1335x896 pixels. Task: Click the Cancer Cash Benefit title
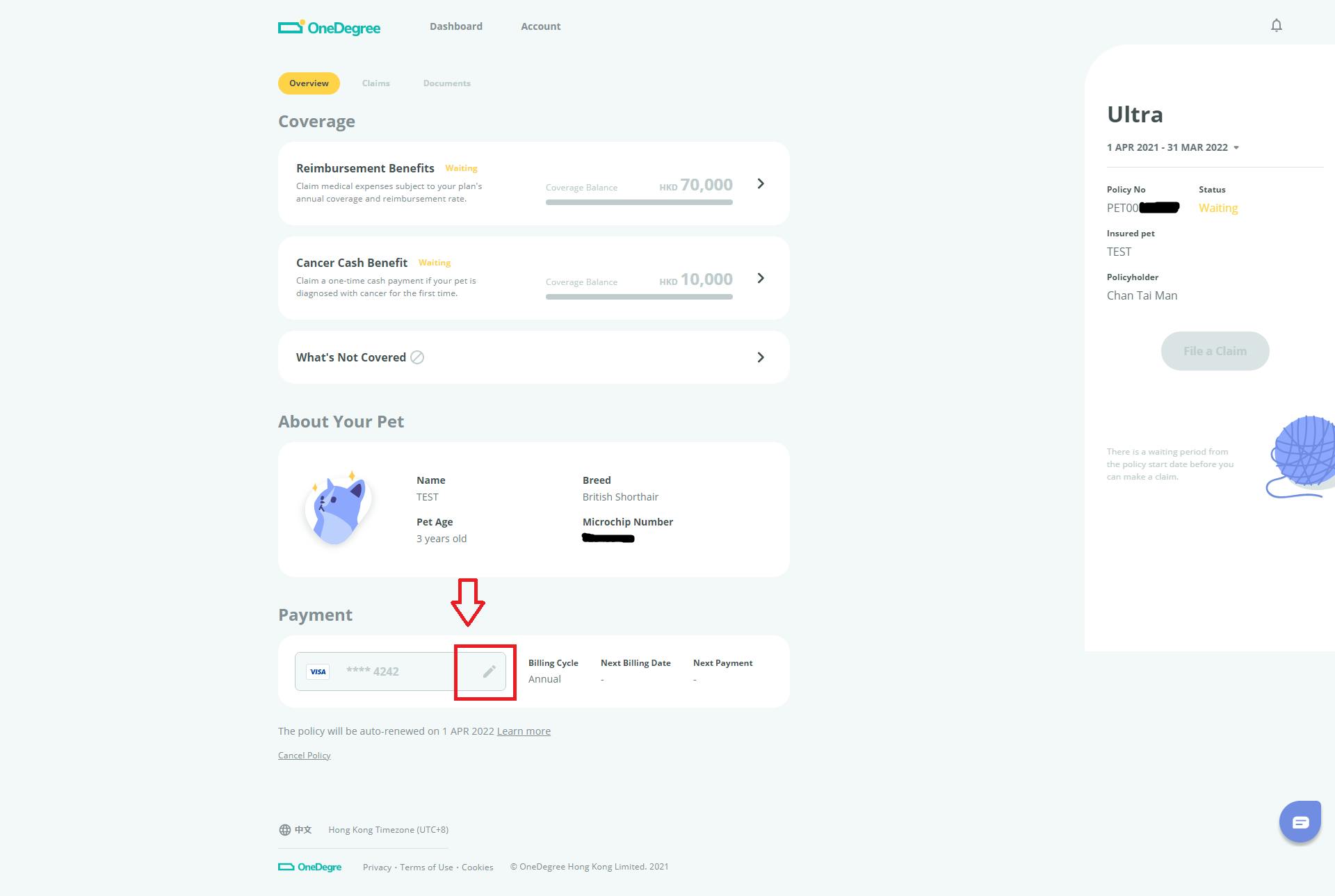[352, 263]
